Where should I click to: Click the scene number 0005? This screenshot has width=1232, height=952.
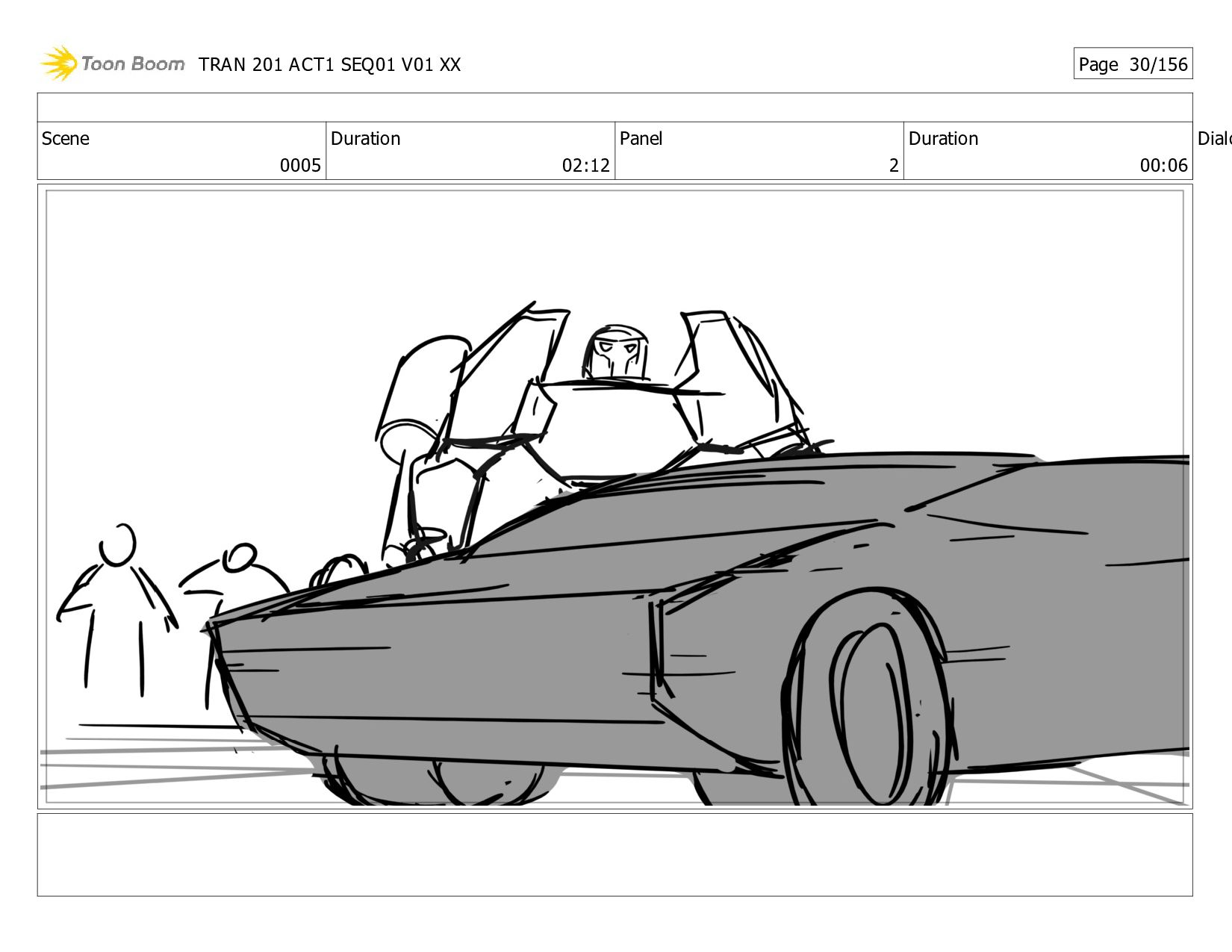coord(300,166)
